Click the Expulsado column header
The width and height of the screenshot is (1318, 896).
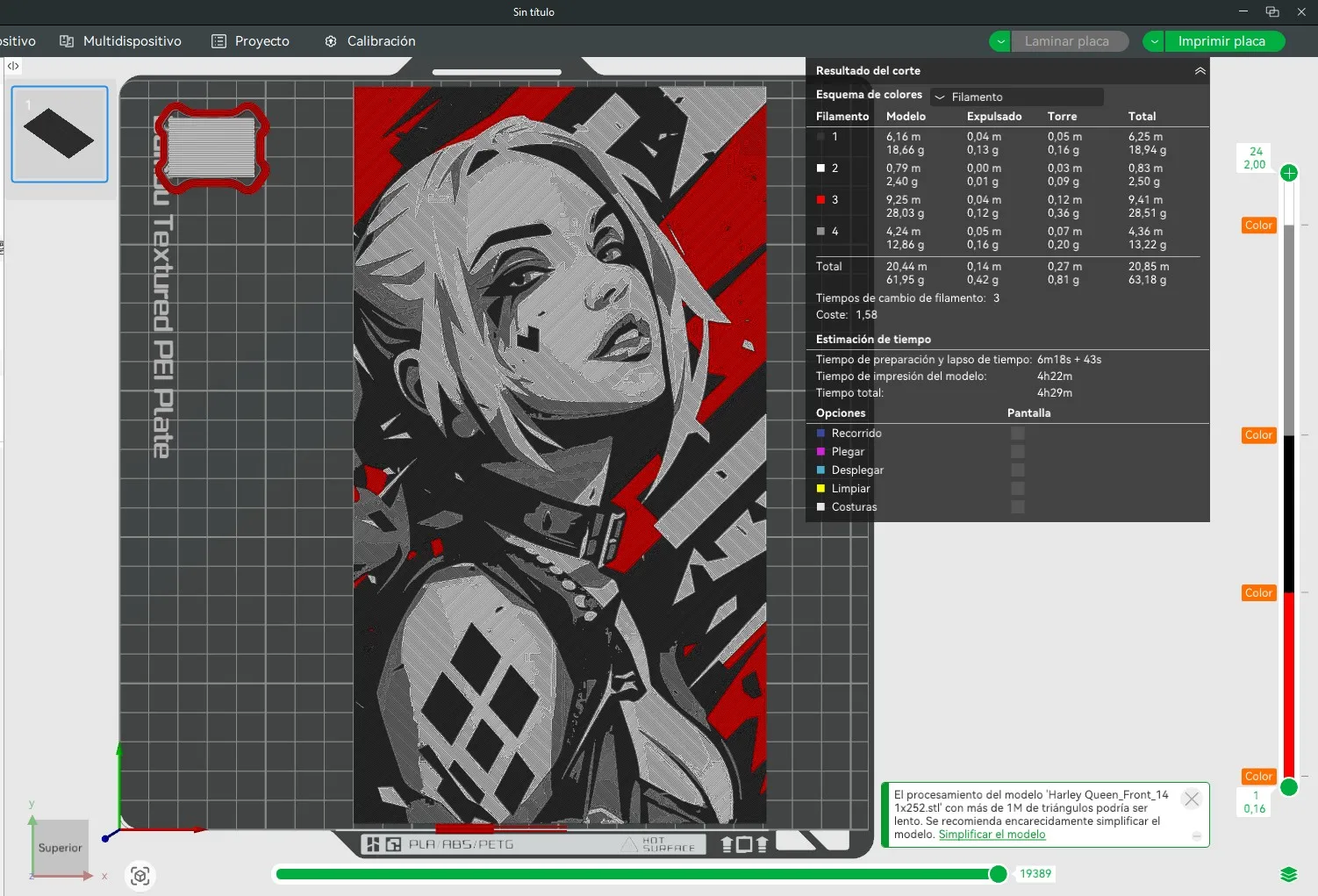point(994,116)
